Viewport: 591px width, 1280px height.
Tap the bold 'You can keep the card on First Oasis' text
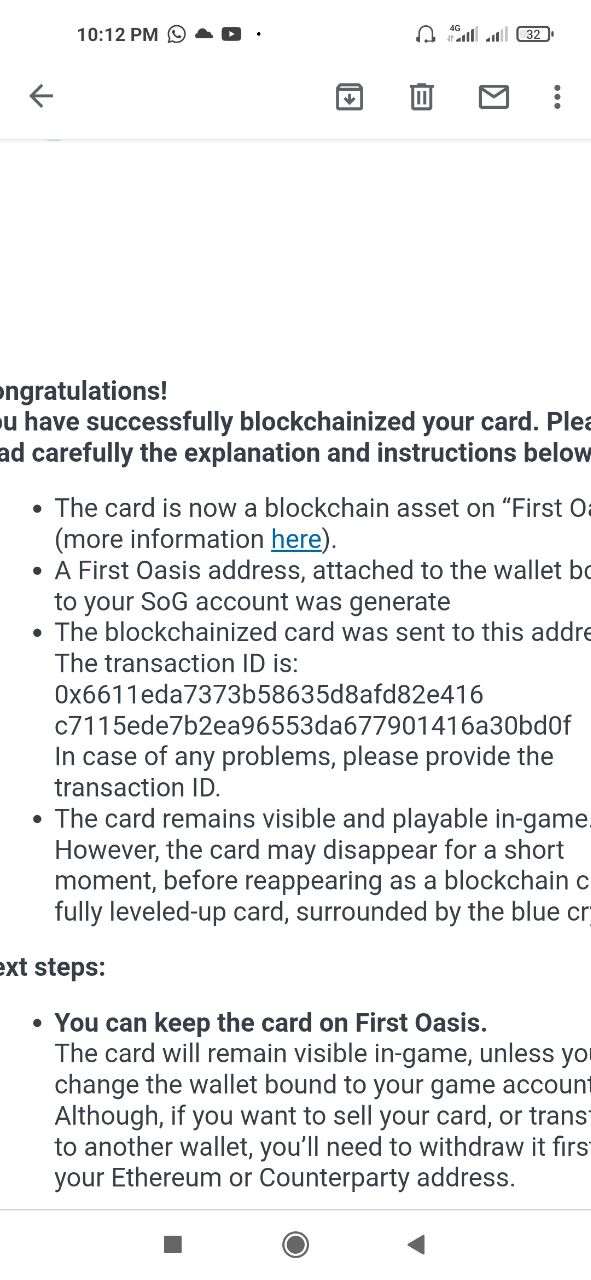(271, 1023)
